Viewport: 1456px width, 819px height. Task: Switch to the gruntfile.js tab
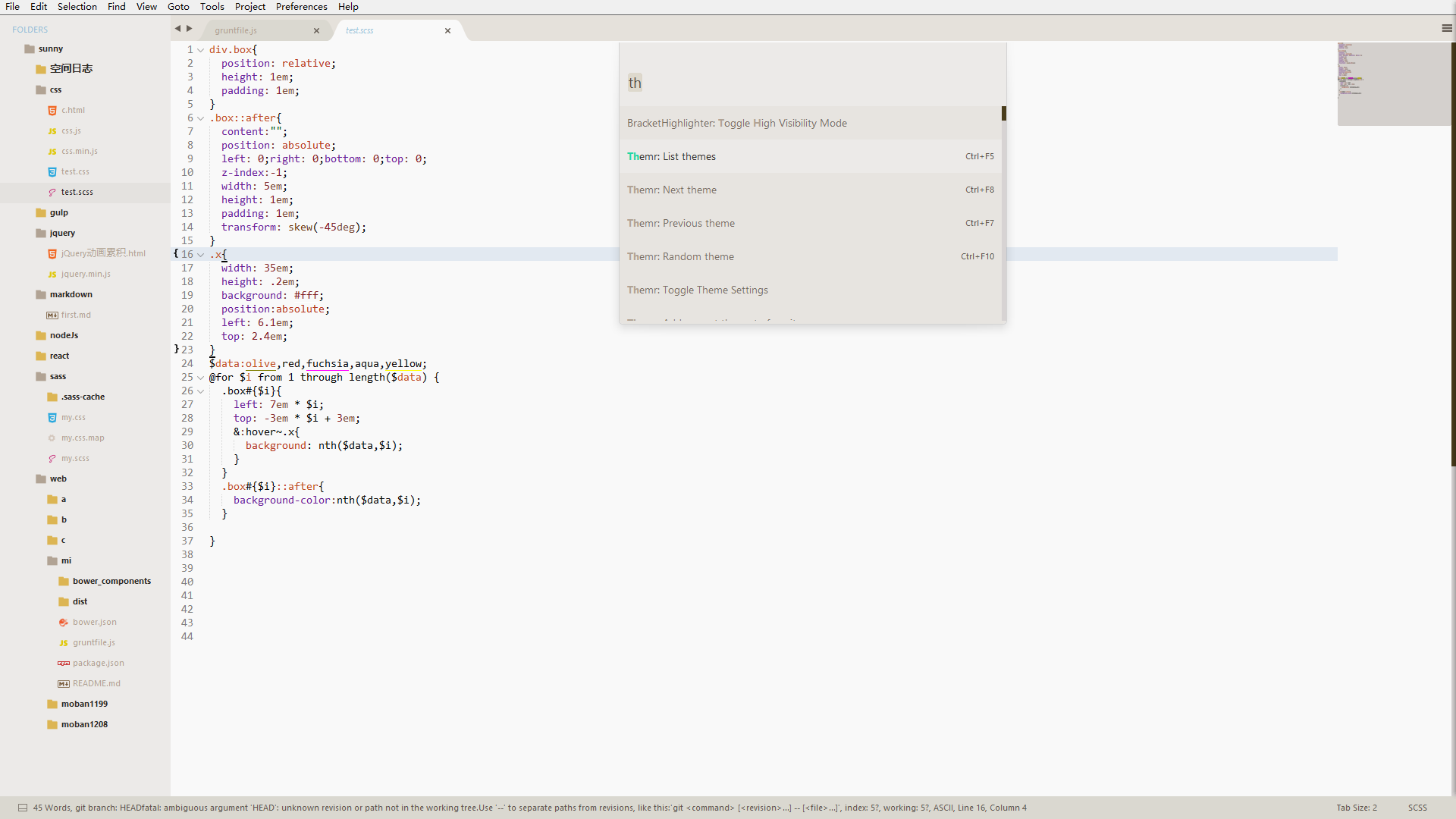236,31
